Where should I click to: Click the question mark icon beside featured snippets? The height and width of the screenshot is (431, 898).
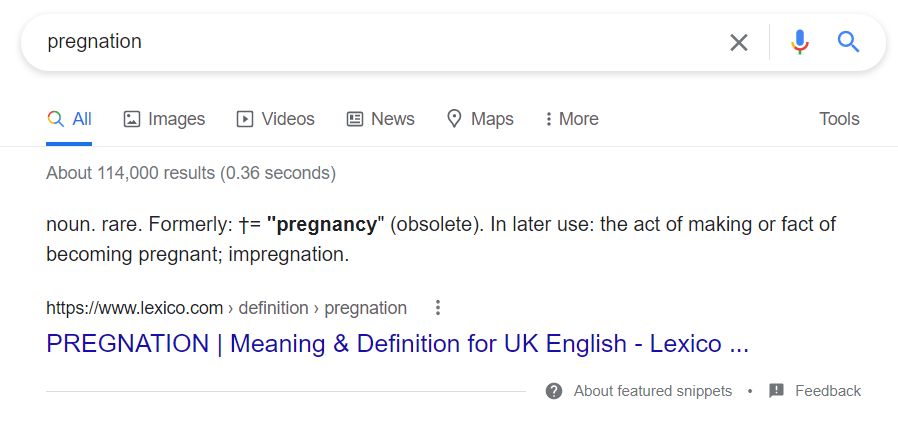[x=554, y=391]
